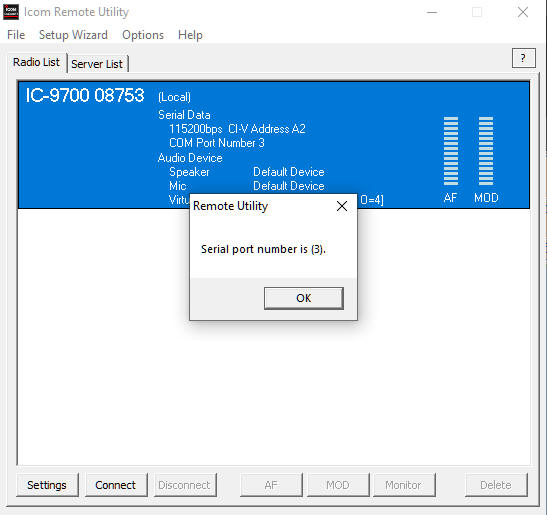Click the MOD button in bottom row
The width and height of the screenshot is (547, 515).
point(338,485)
